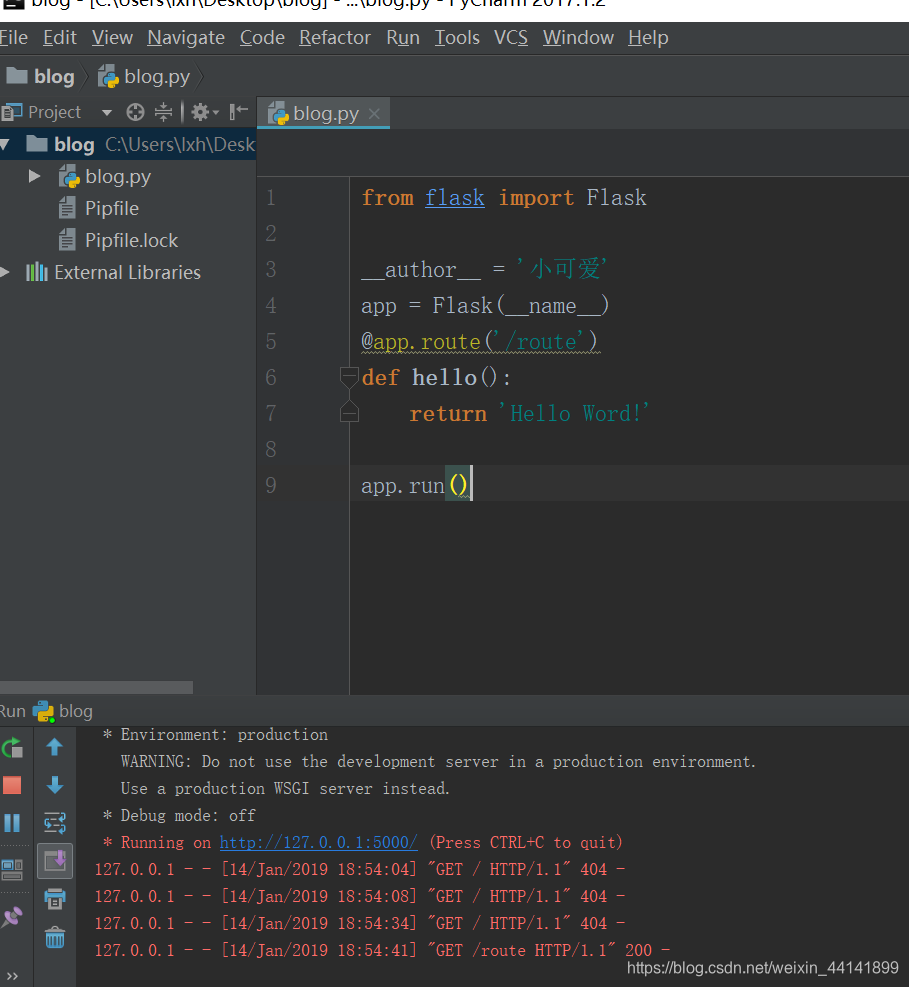Print the console output

coord(55,899)
